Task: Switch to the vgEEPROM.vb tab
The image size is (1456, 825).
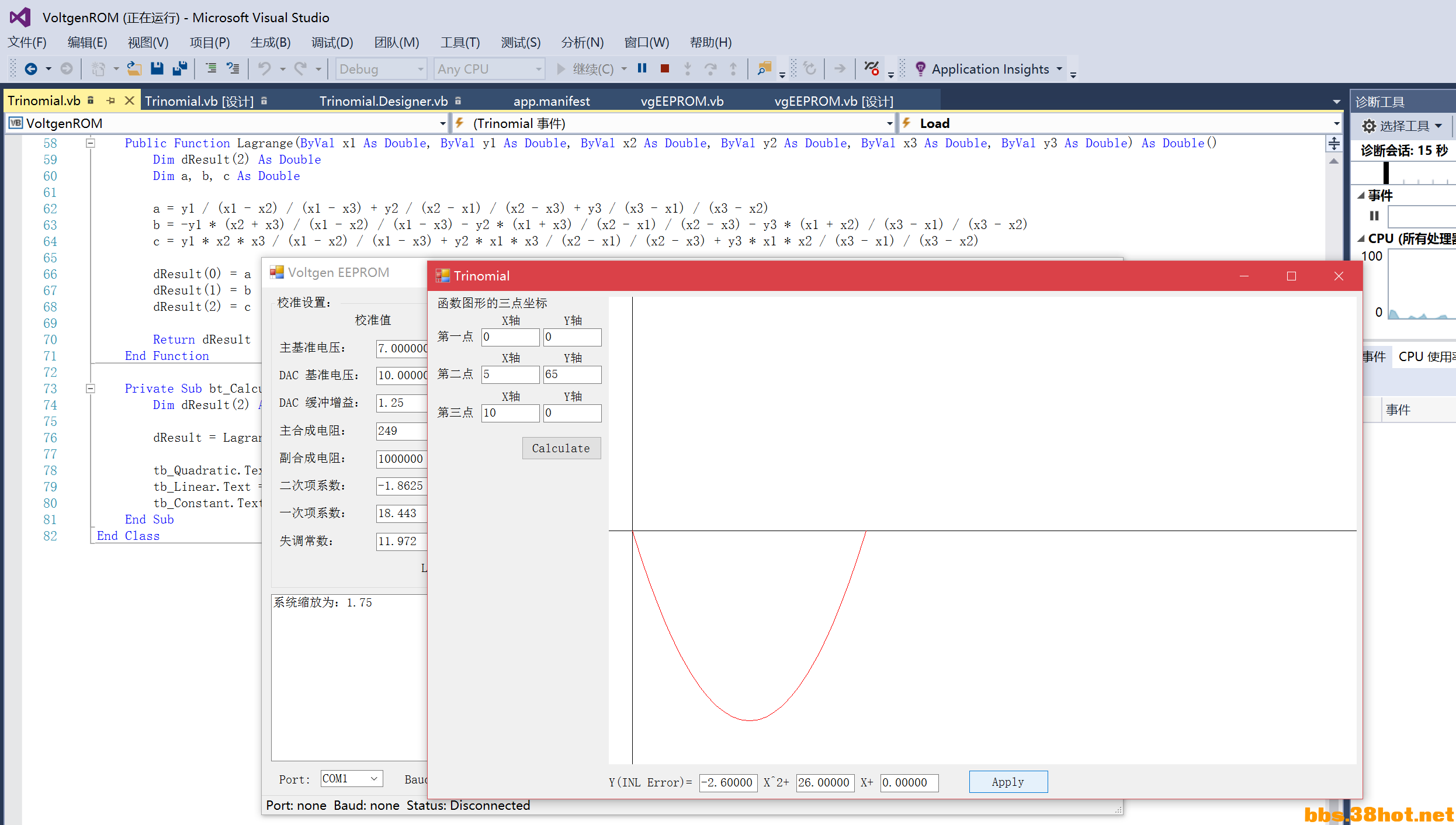Action: pos(682,101)
